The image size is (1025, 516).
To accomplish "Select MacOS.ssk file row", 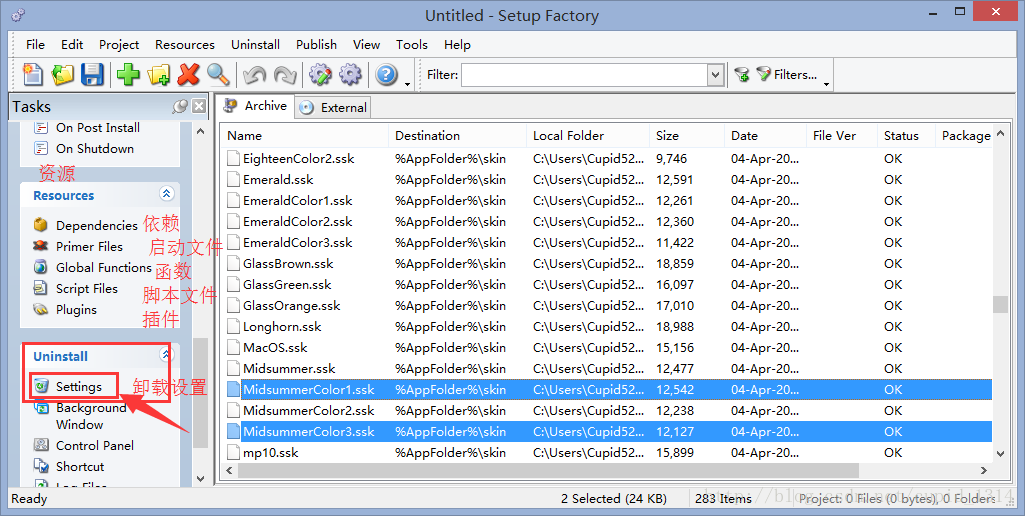I will coord(608,347).
